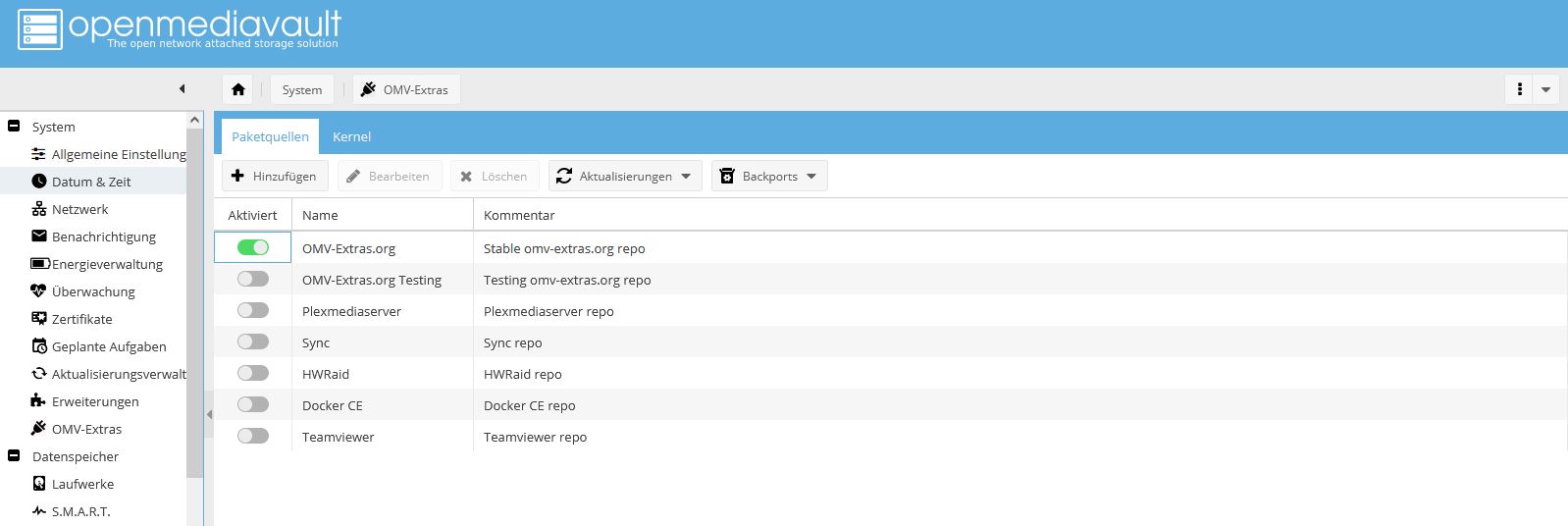Enable the OMV-Extras.org Testing toggle
1568x526 pixels.
(x=253, y=279)
